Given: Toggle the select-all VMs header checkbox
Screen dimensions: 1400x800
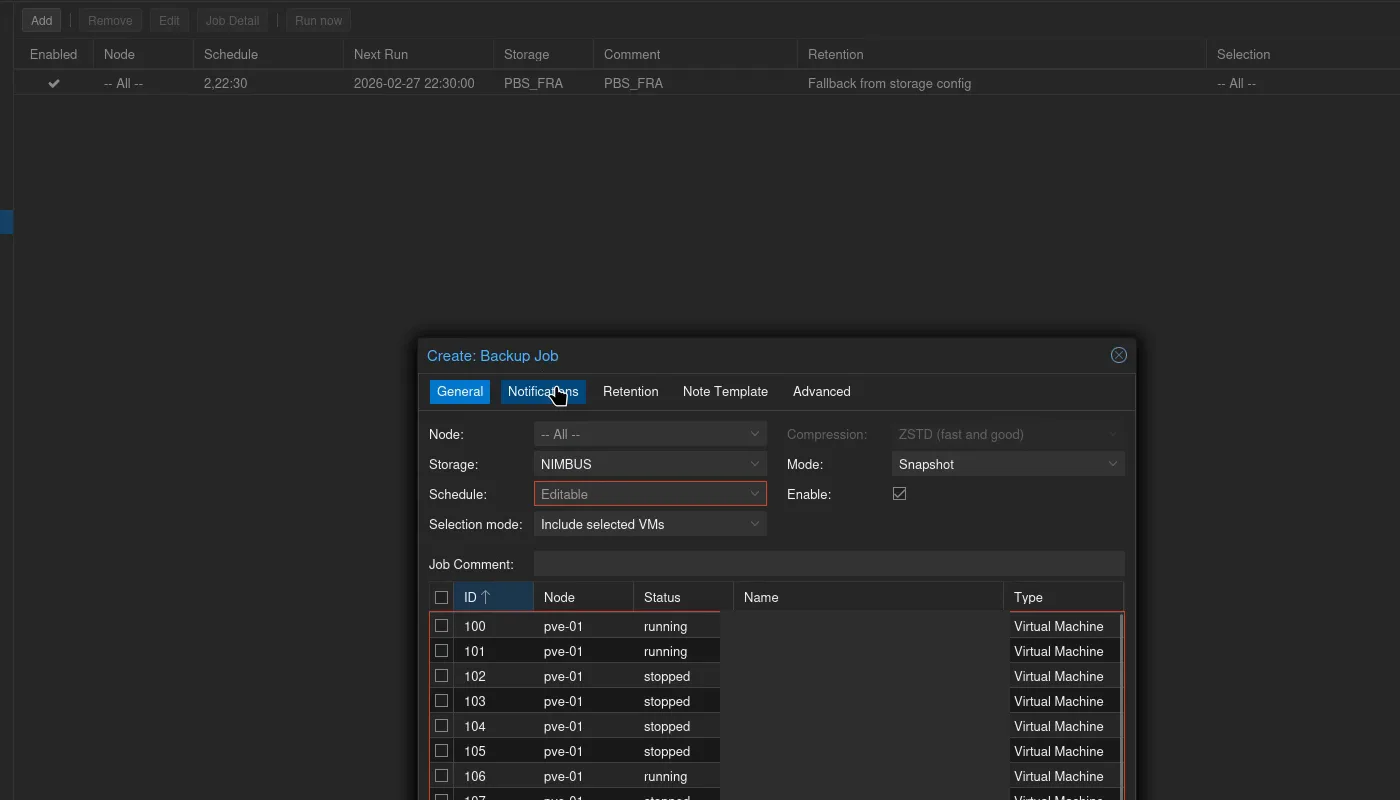Looking at the screenshot, I should click(441, 597).
